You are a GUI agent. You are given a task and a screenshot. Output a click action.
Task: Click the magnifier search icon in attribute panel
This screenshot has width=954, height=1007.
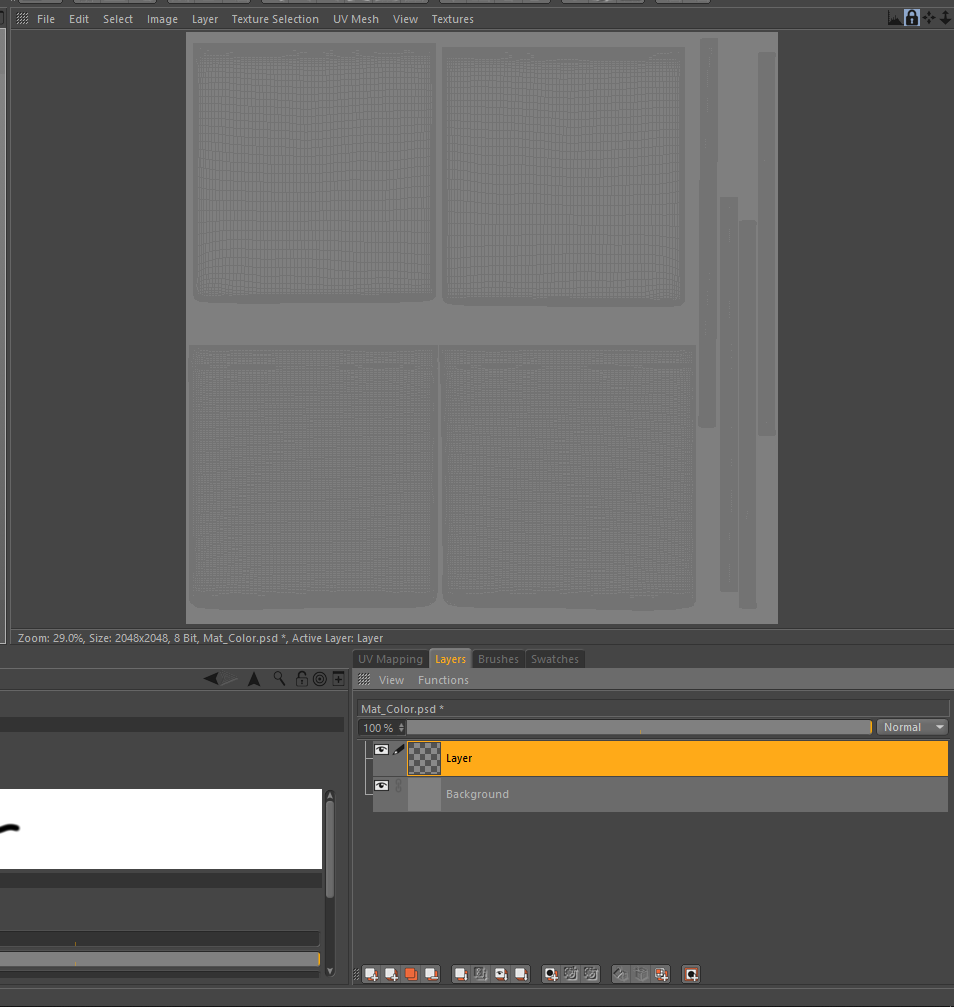click(279, 678)
